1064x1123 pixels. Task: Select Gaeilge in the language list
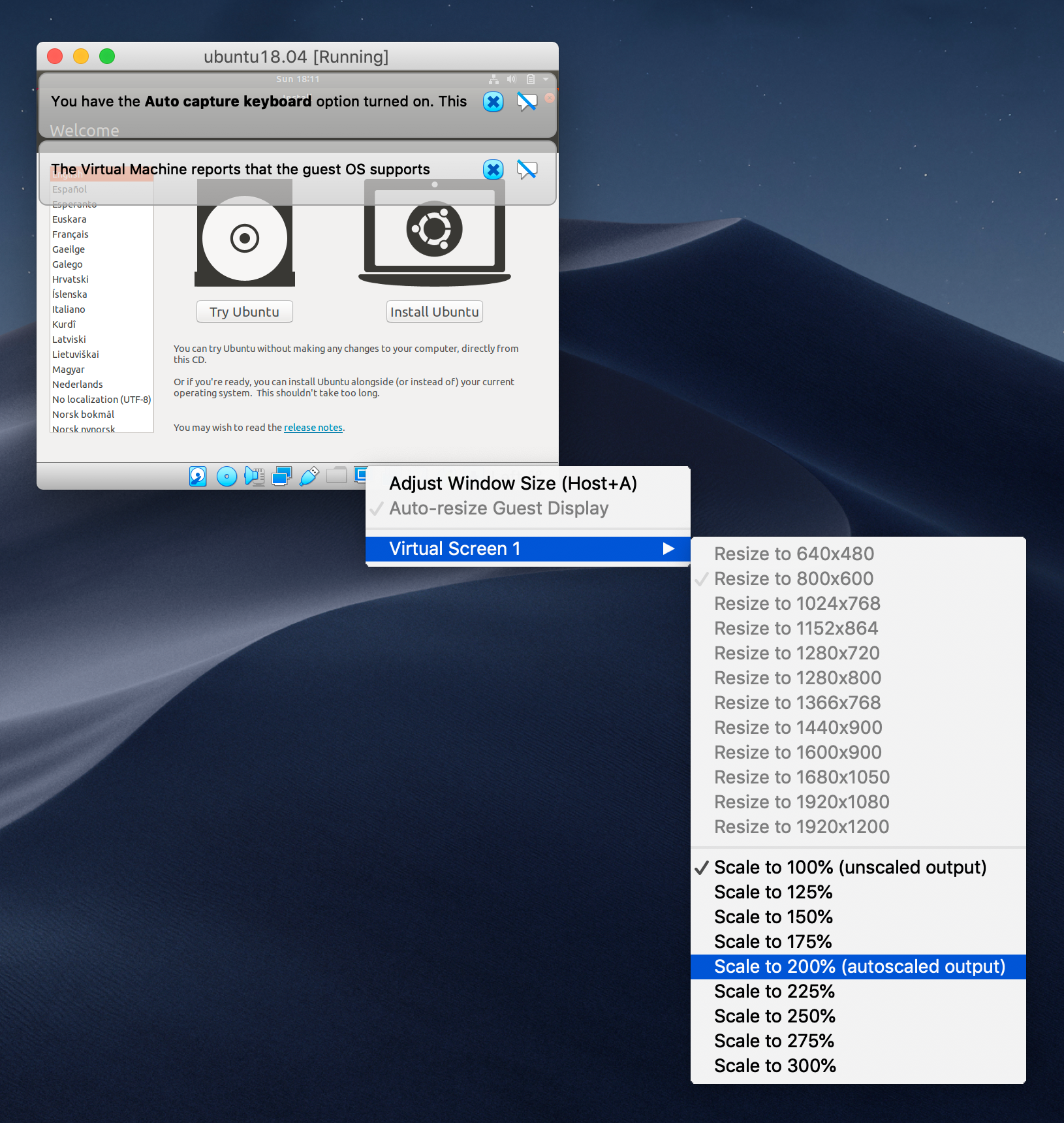102,249
